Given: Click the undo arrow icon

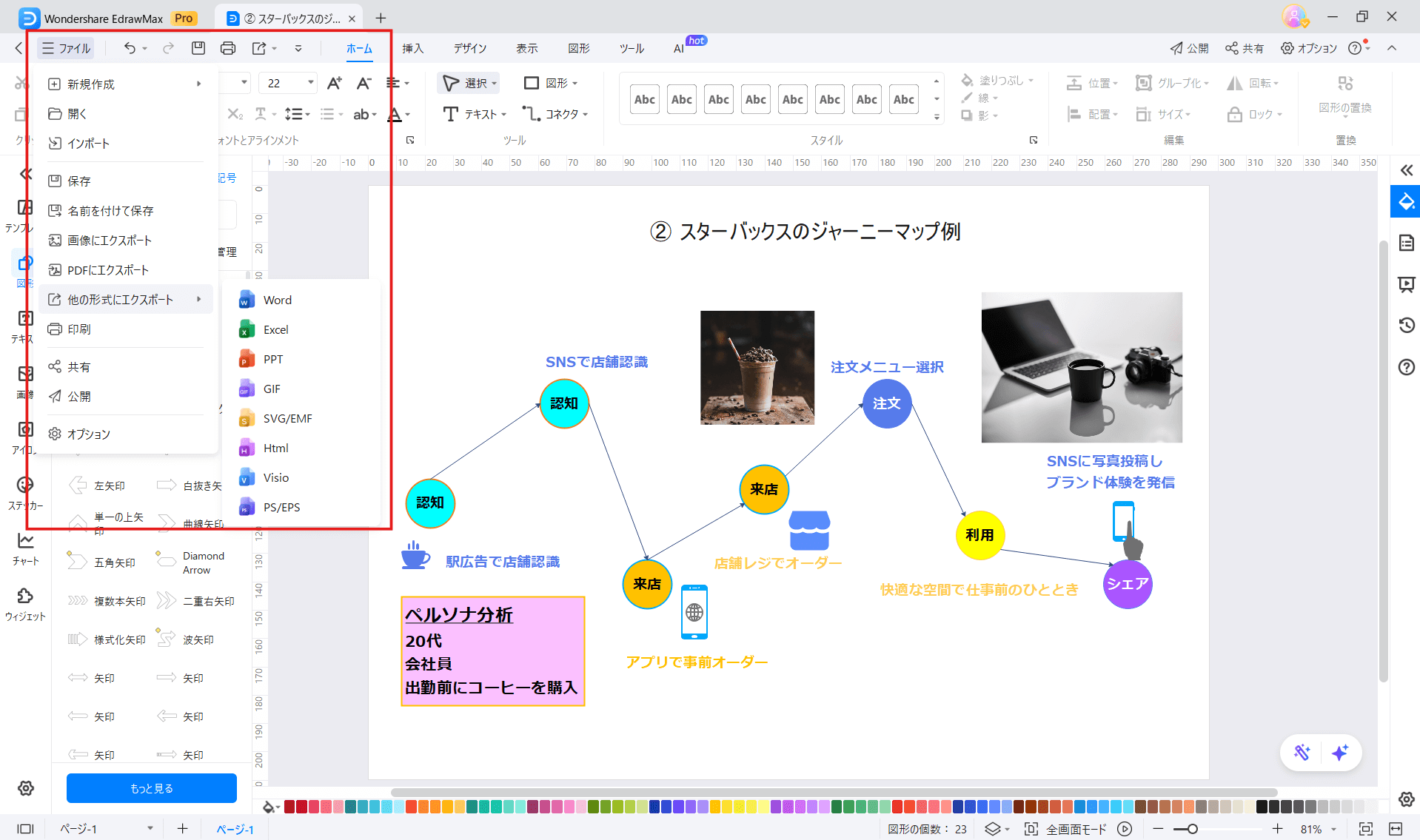Looking at the screenshot, I should [x=130, y=48].
